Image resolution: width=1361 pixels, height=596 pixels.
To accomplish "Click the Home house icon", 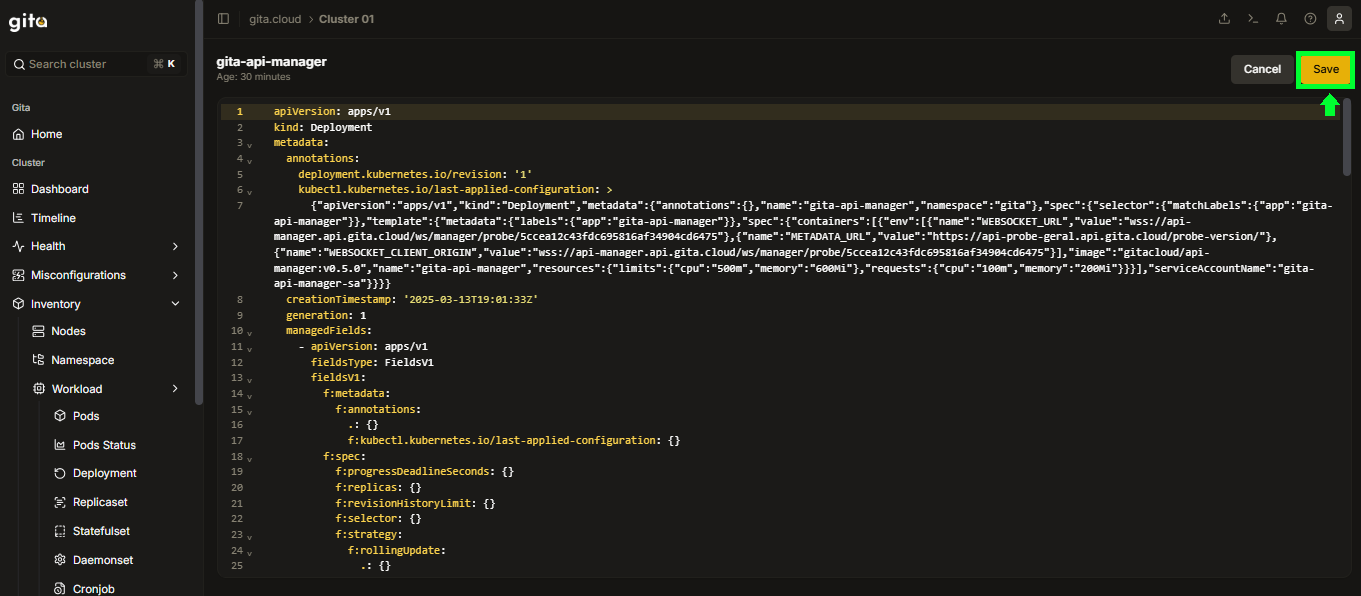I will [x=18, y=134].
